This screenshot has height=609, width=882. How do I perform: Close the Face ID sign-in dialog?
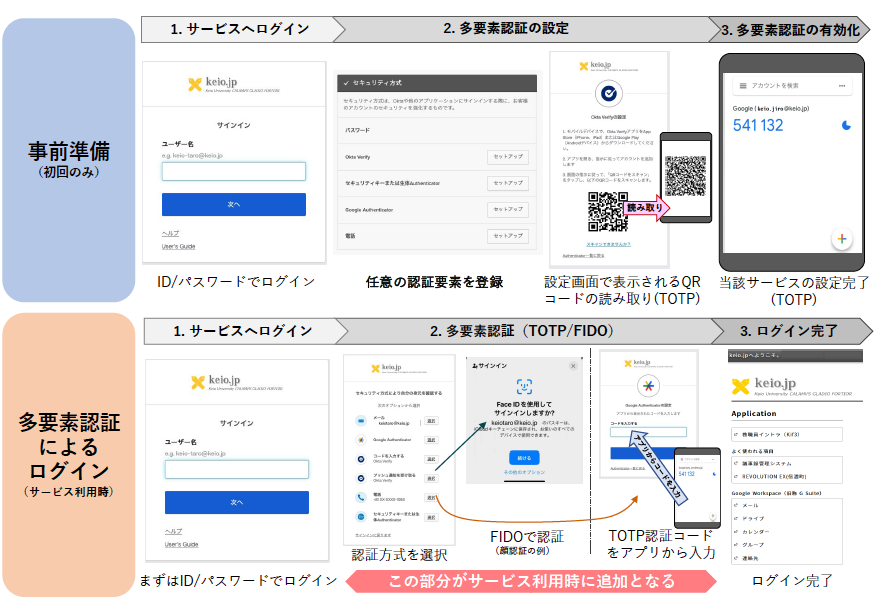tap(573, 367)
